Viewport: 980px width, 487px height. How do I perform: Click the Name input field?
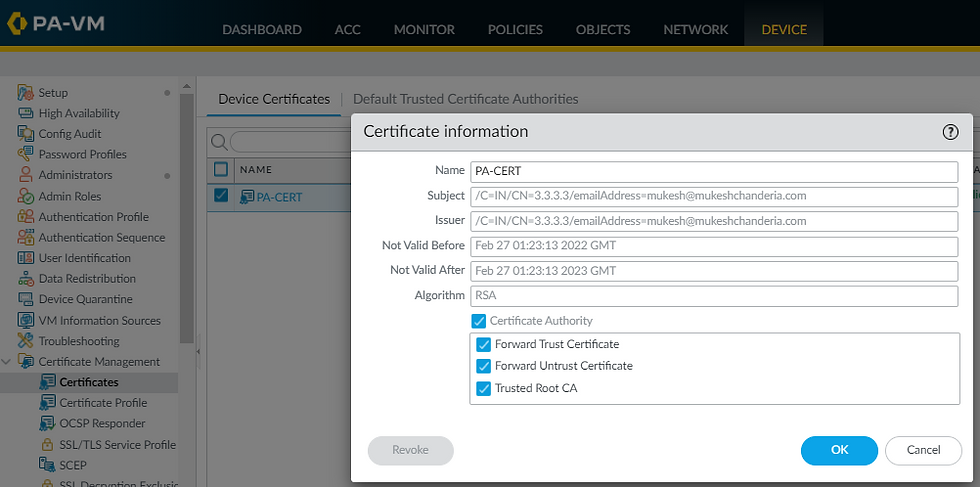click(714, 171)
